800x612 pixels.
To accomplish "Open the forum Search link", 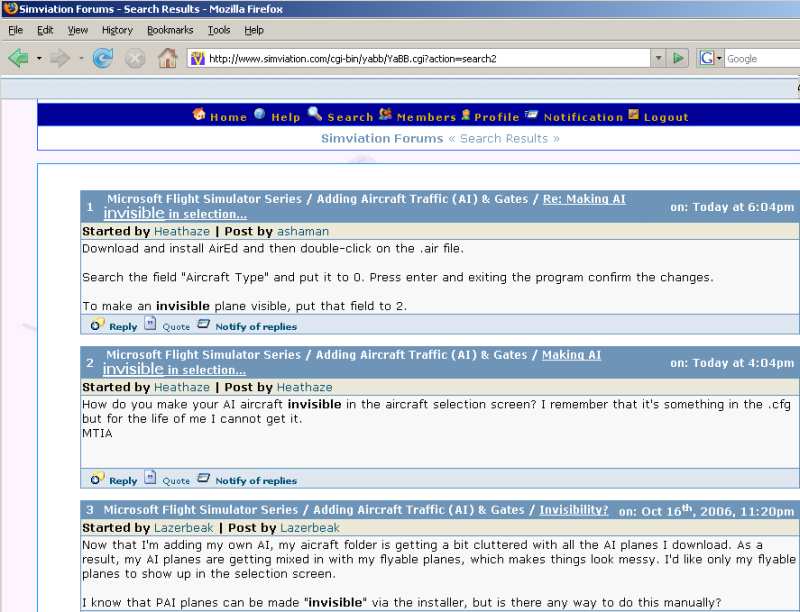I will tap(350, 117).
